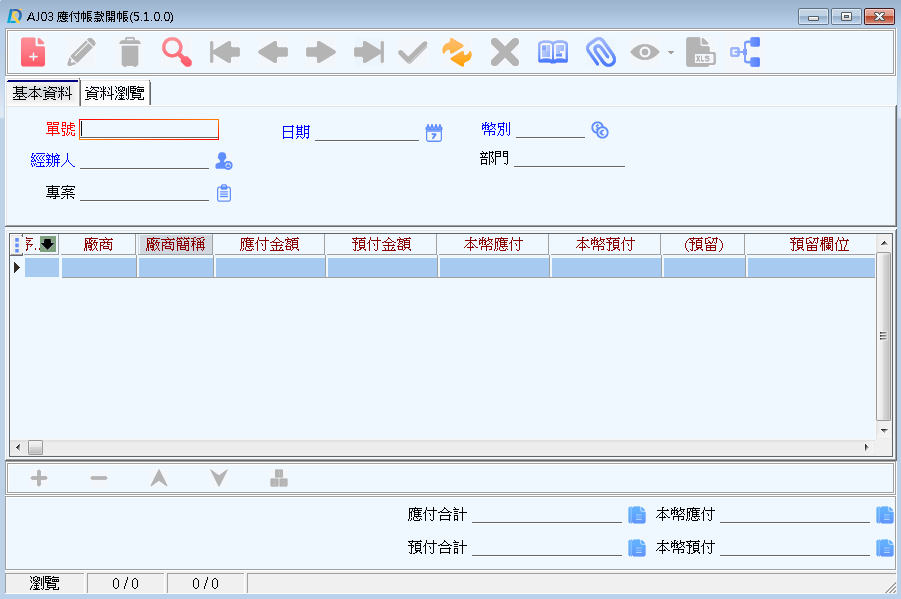This screenshot has height=599, width=901.
Task: Switch to 基本資料 tab
Action: tap(43, 93)
